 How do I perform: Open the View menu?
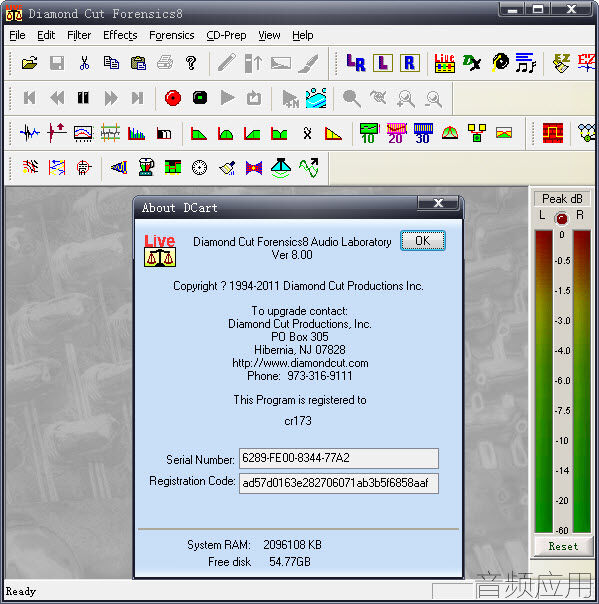click(x=269, y=35)
